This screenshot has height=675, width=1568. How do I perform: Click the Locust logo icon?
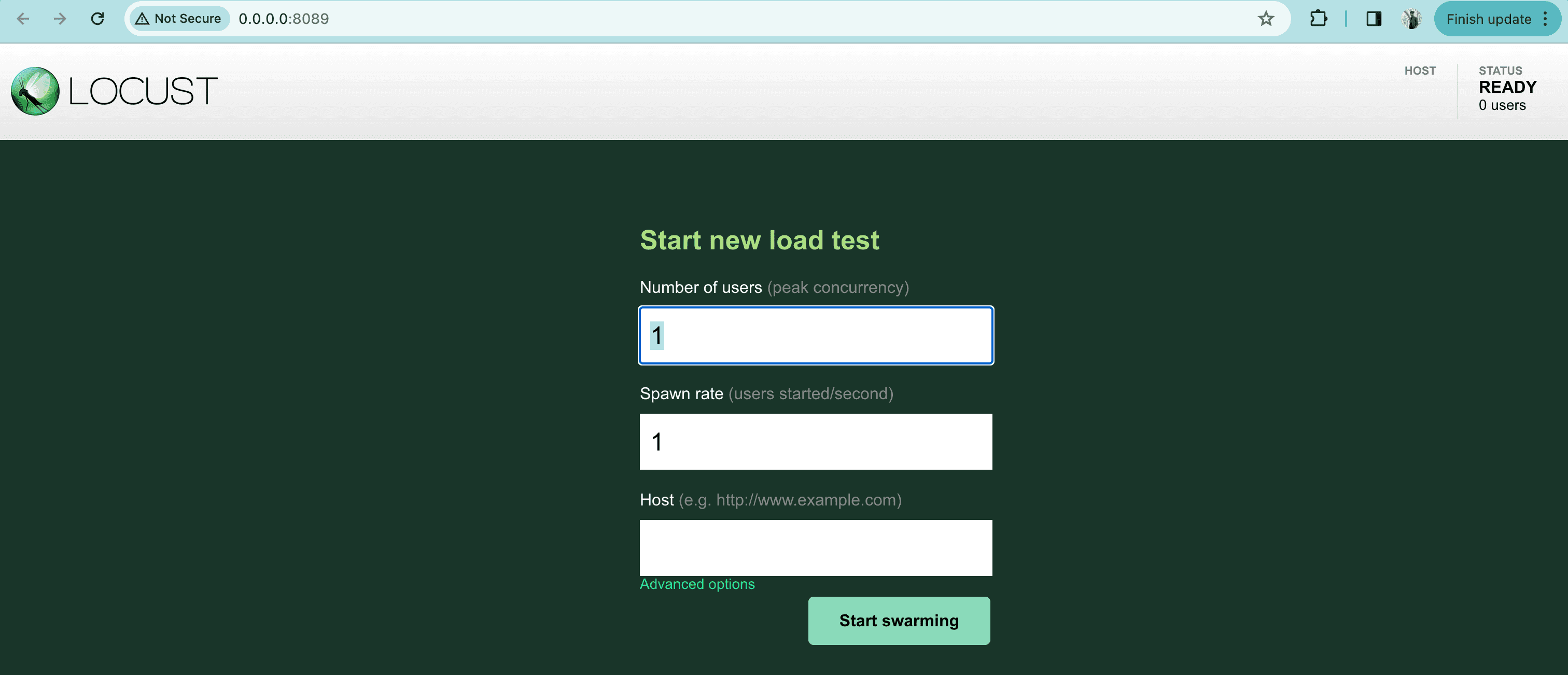tap(35, 91)
